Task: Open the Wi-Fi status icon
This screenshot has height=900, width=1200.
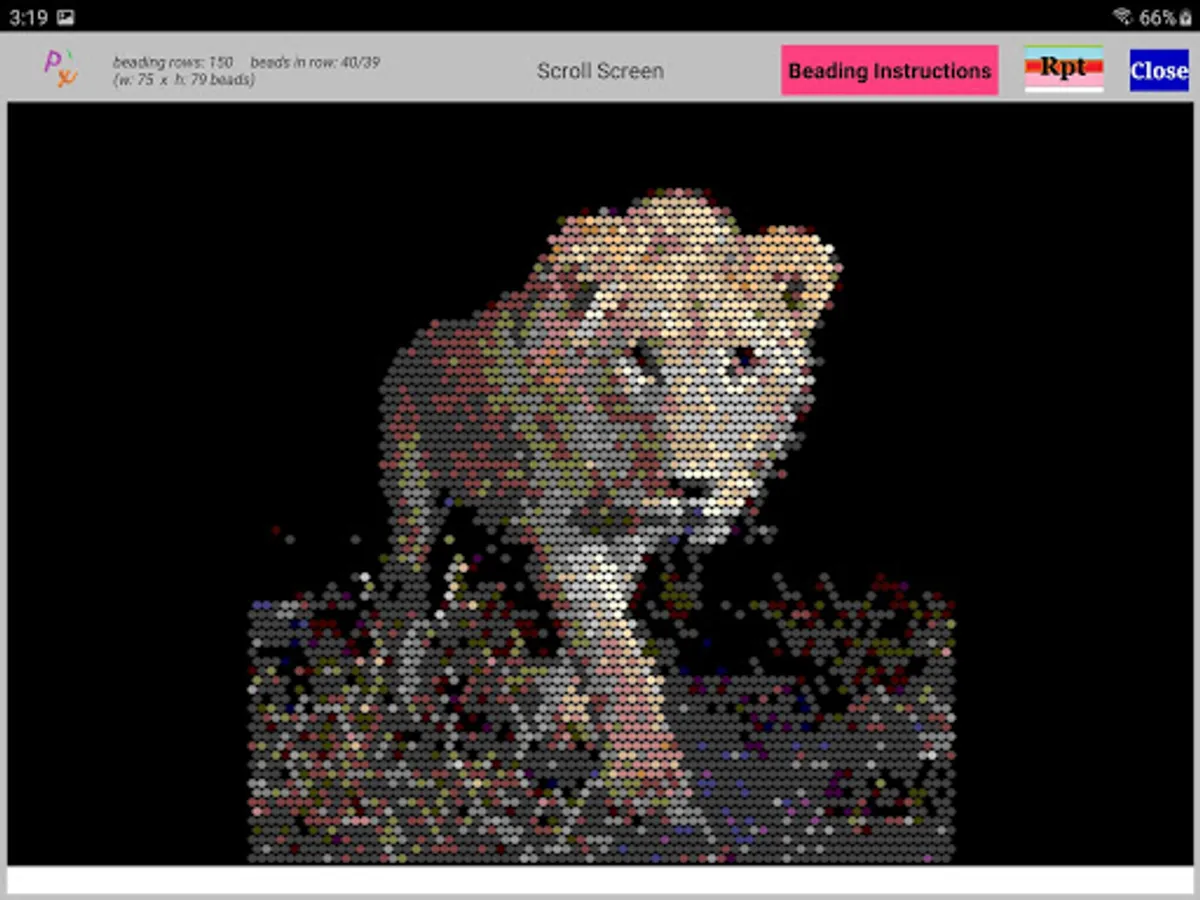Action: [1121, 17]
